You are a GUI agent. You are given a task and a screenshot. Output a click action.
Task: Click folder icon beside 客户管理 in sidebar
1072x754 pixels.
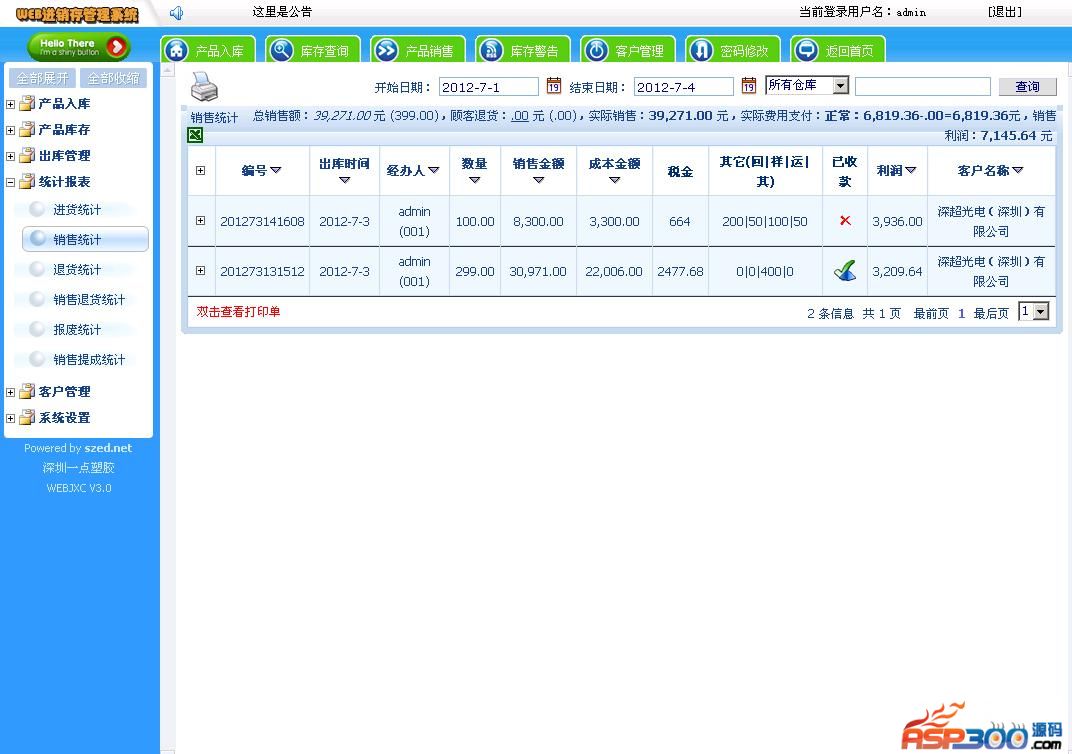click(27, 391)
